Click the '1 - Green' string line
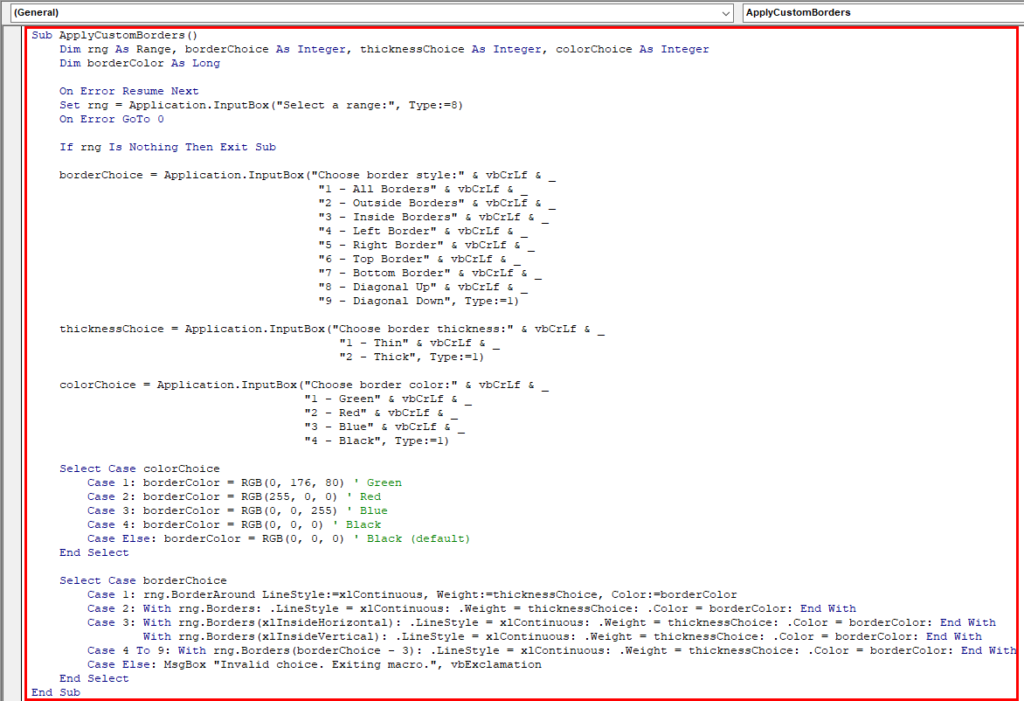Image resolution: width=1024 pixels, height=701 pixels. coord(388,399)
